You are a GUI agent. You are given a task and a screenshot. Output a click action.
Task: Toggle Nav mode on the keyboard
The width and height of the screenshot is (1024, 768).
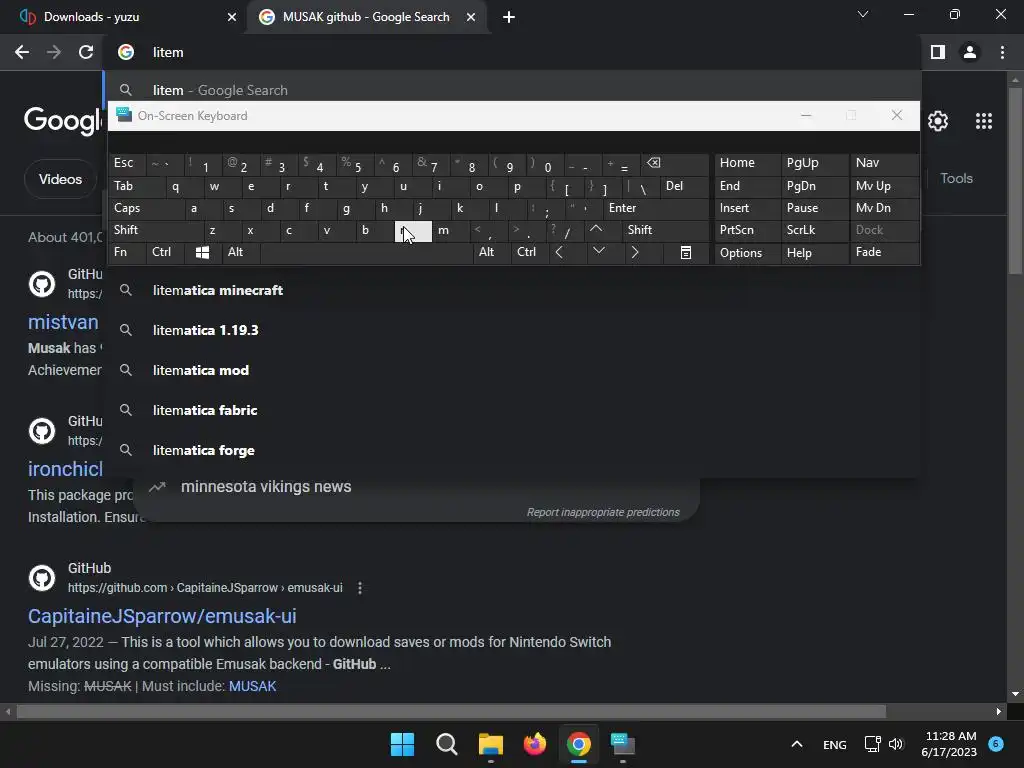(884, 163)
